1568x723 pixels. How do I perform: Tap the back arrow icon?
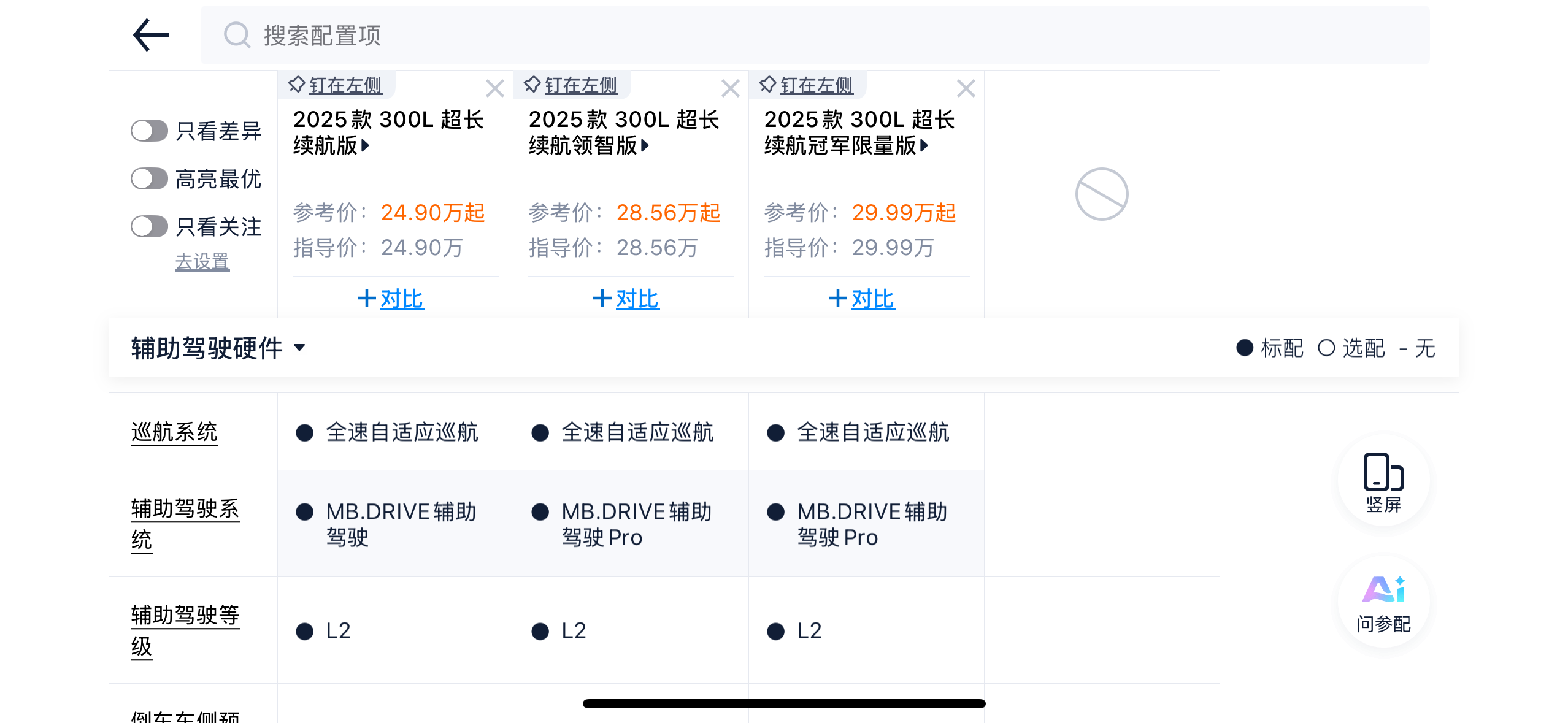[x=151, y=35]
